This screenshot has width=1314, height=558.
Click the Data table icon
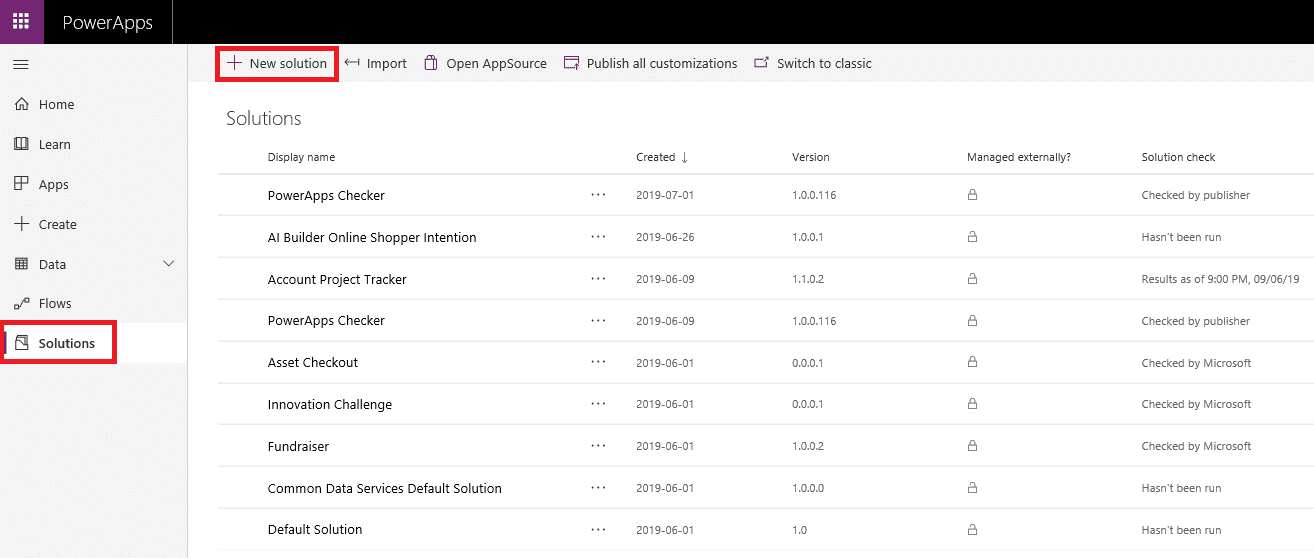tap(21, 264)
